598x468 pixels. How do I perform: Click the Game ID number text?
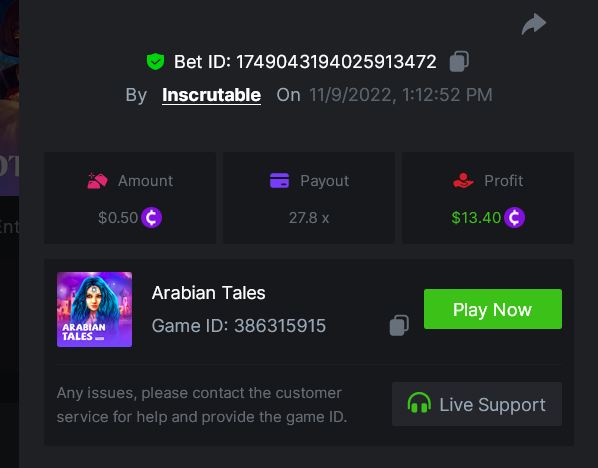[x=280, y=326]
